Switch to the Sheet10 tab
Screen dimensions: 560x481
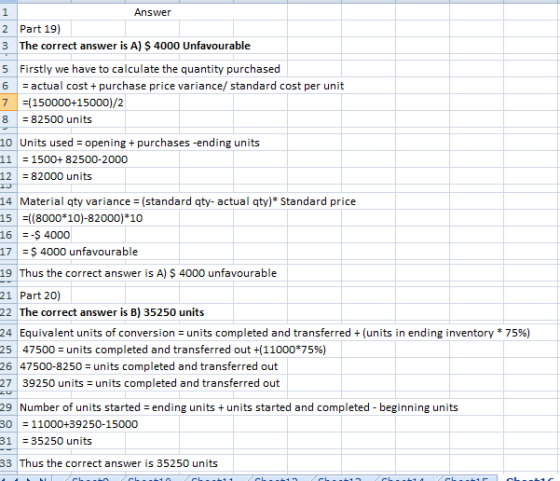[x=150, y=479]
